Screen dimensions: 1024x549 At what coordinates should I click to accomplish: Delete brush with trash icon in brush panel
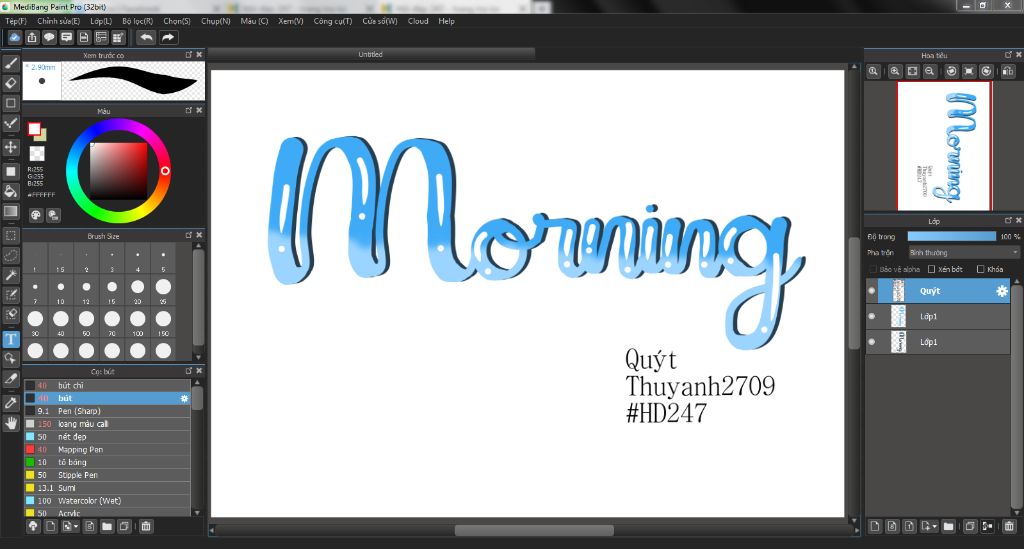click(146, 526)
